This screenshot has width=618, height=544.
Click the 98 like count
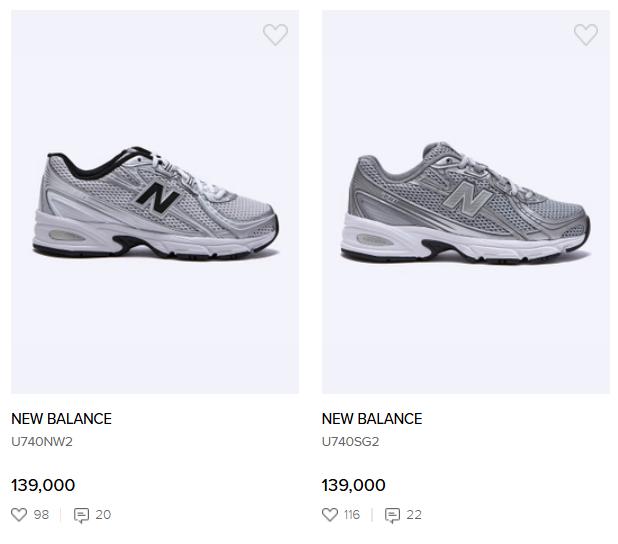point(41,515)
